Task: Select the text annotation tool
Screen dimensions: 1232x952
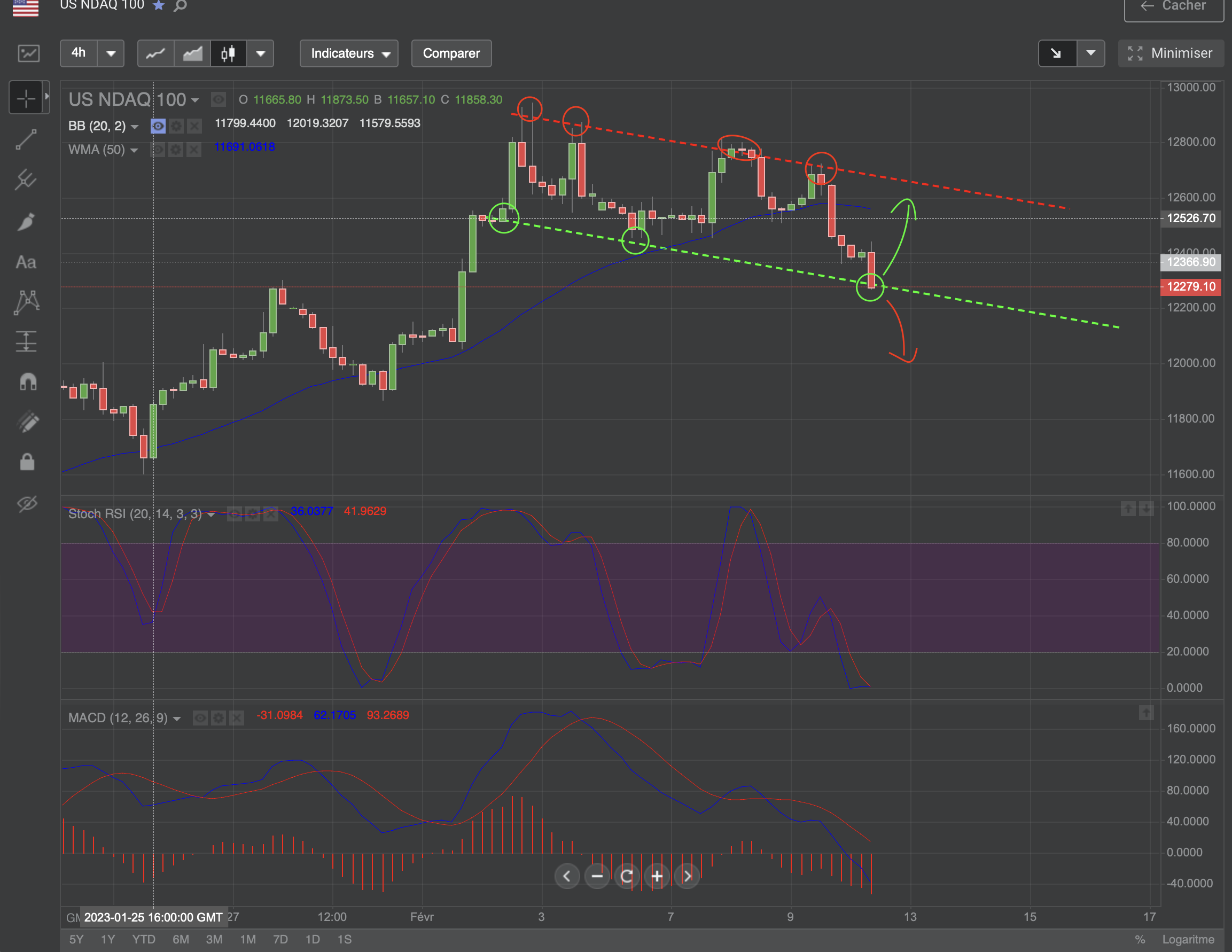Action: 26,262
